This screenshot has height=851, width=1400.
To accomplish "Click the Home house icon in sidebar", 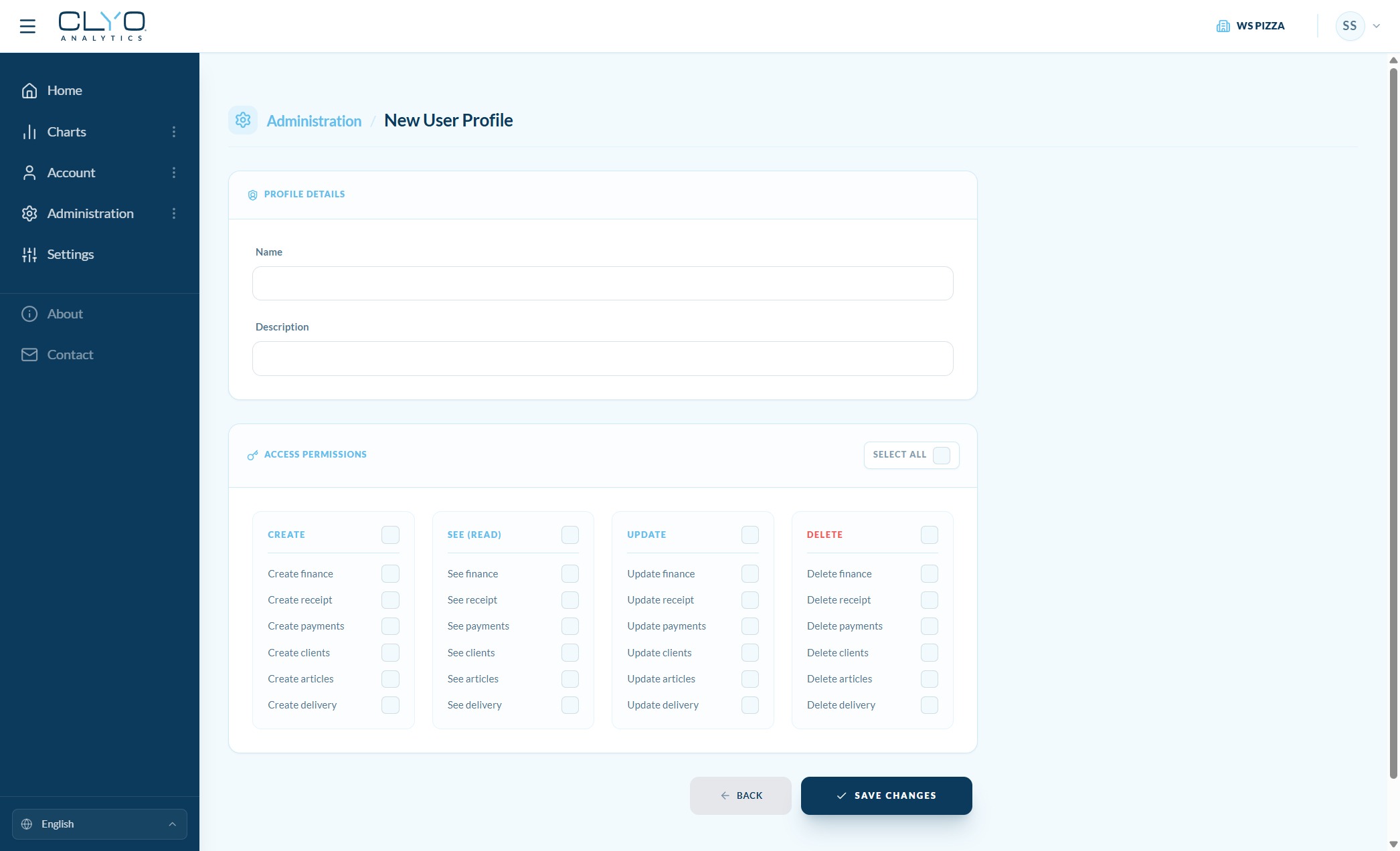I will pos(29,90).
